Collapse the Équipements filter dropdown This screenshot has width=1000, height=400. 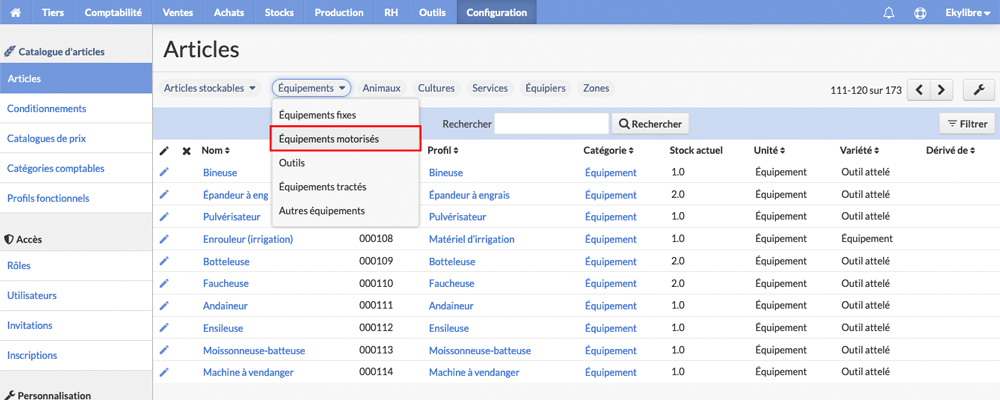(x=311, y=88)
